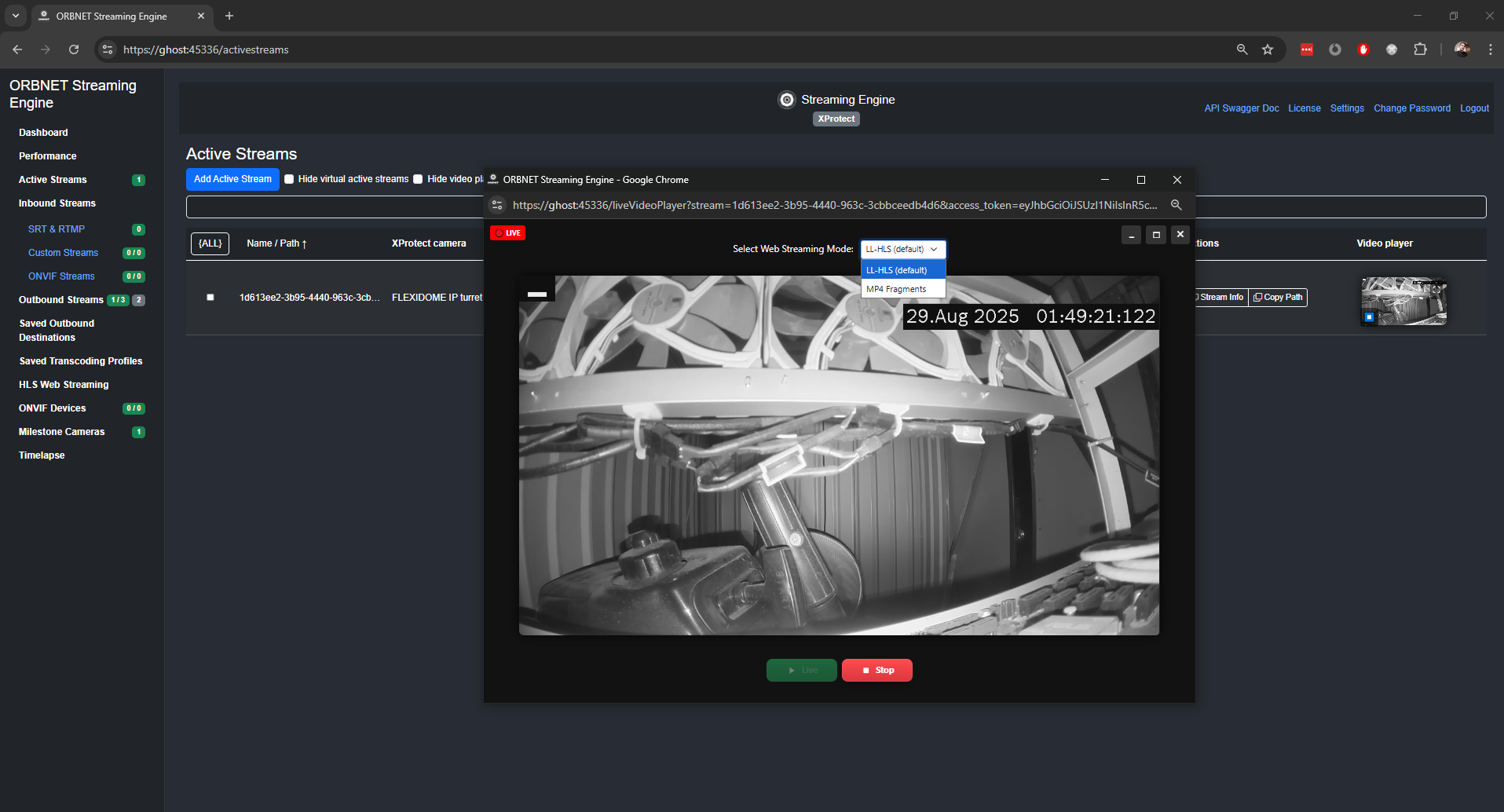Viewport: 1504px width, 812px height.
Task: Open Custom Streams link
Action: (x=63, y=253)
